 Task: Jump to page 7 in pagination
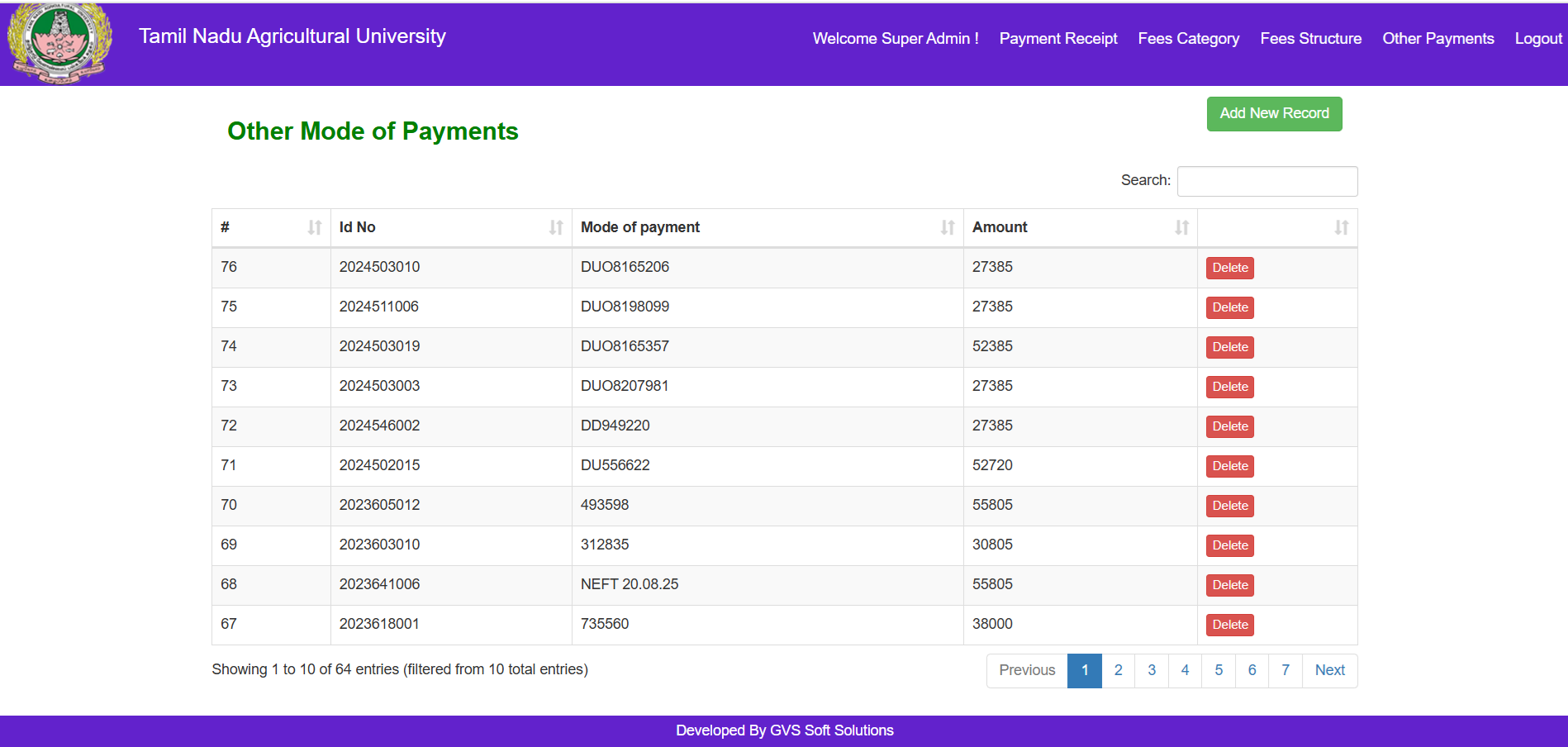click(x=1285, y=670)
